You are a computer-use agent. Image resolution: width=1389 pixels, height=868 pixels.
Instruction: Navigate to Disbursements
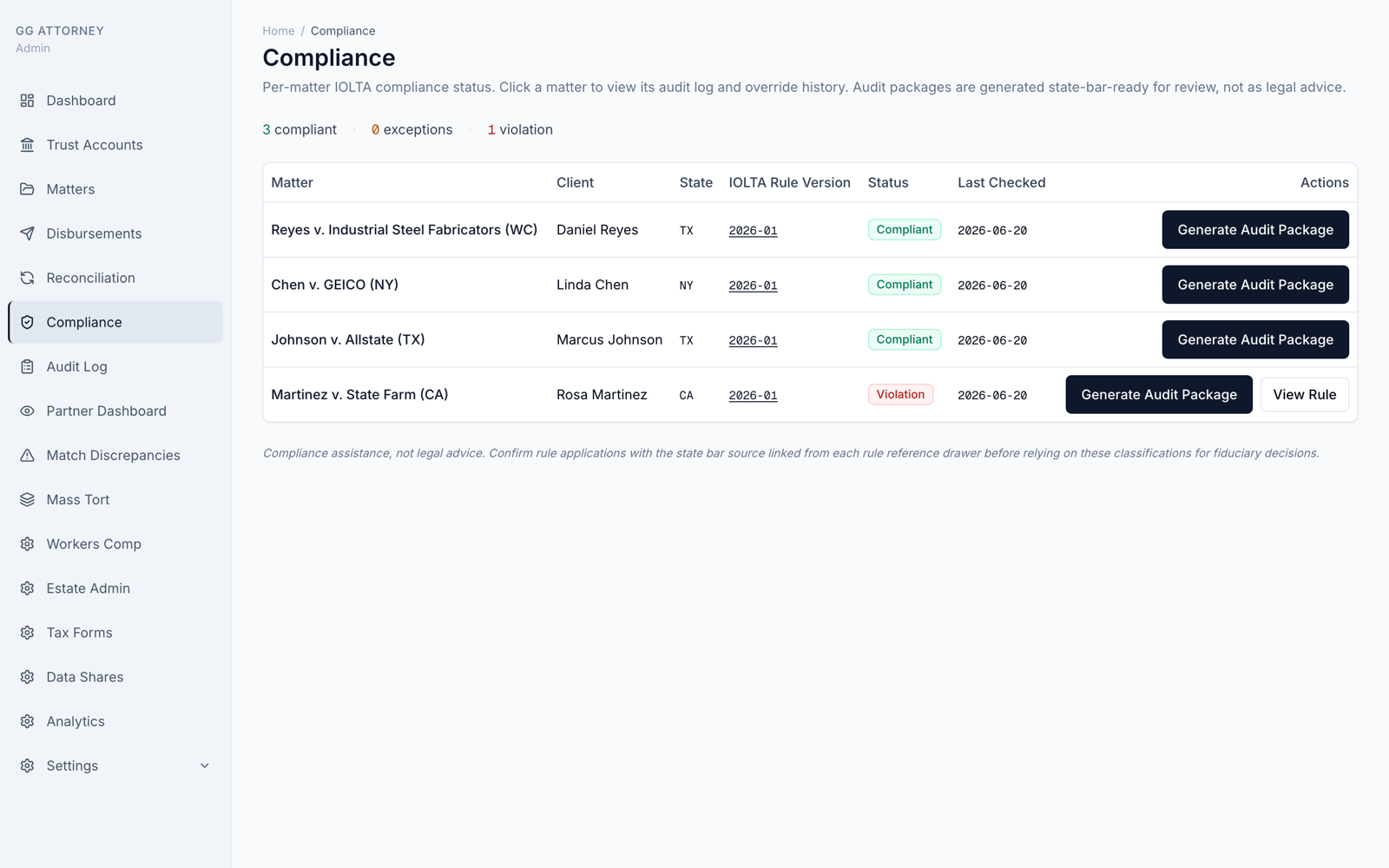pyautogui.click(x=115, y=233)
